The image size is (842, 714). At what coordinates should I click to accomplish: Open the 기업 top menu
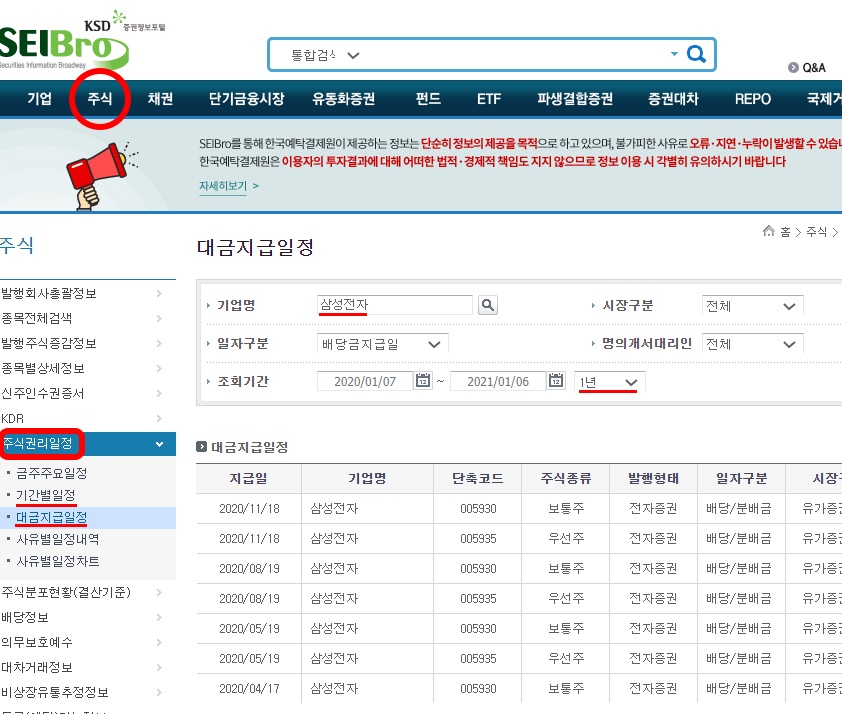tap(40, 99)
